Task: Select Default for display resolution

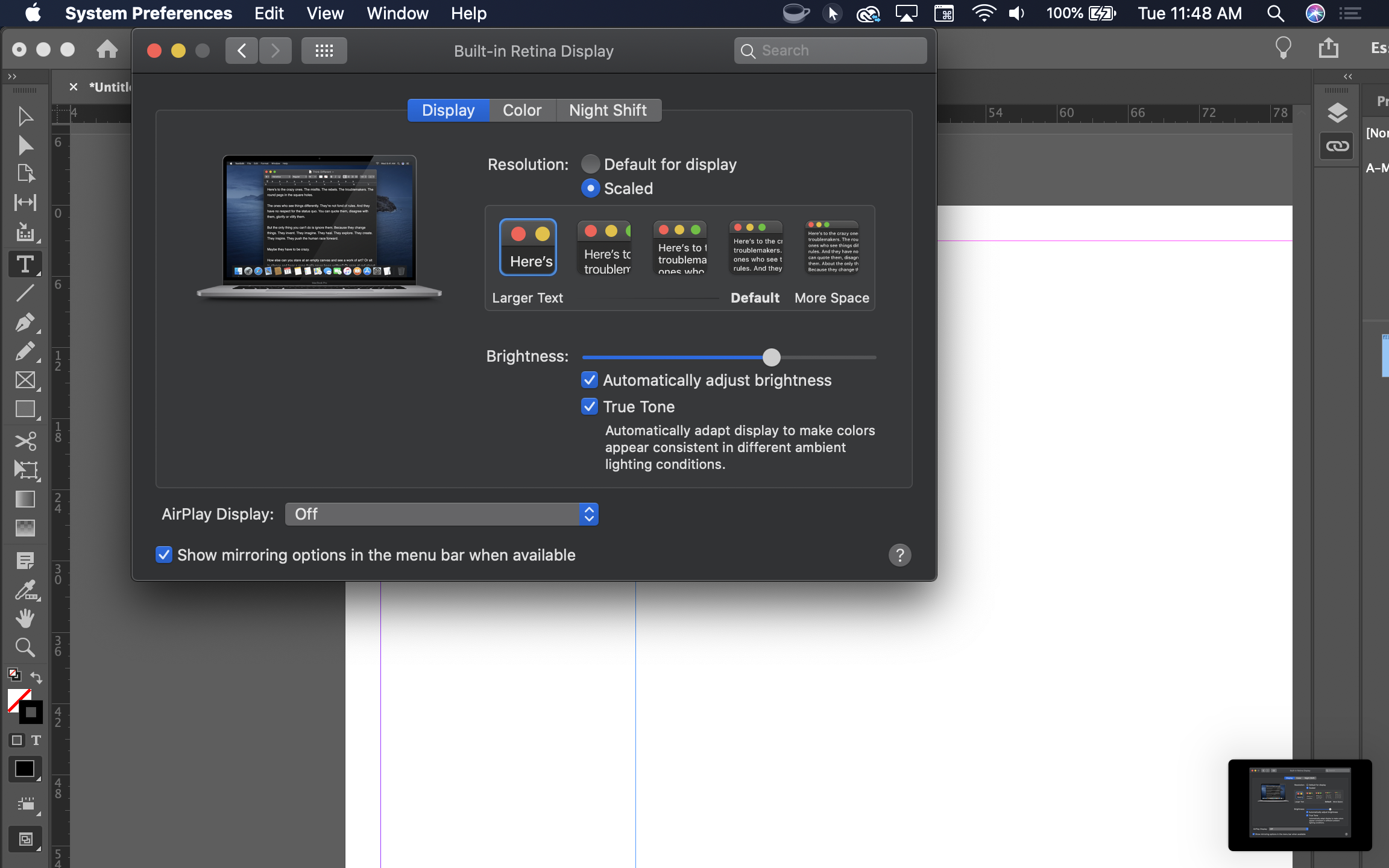Action: point(591,163)
